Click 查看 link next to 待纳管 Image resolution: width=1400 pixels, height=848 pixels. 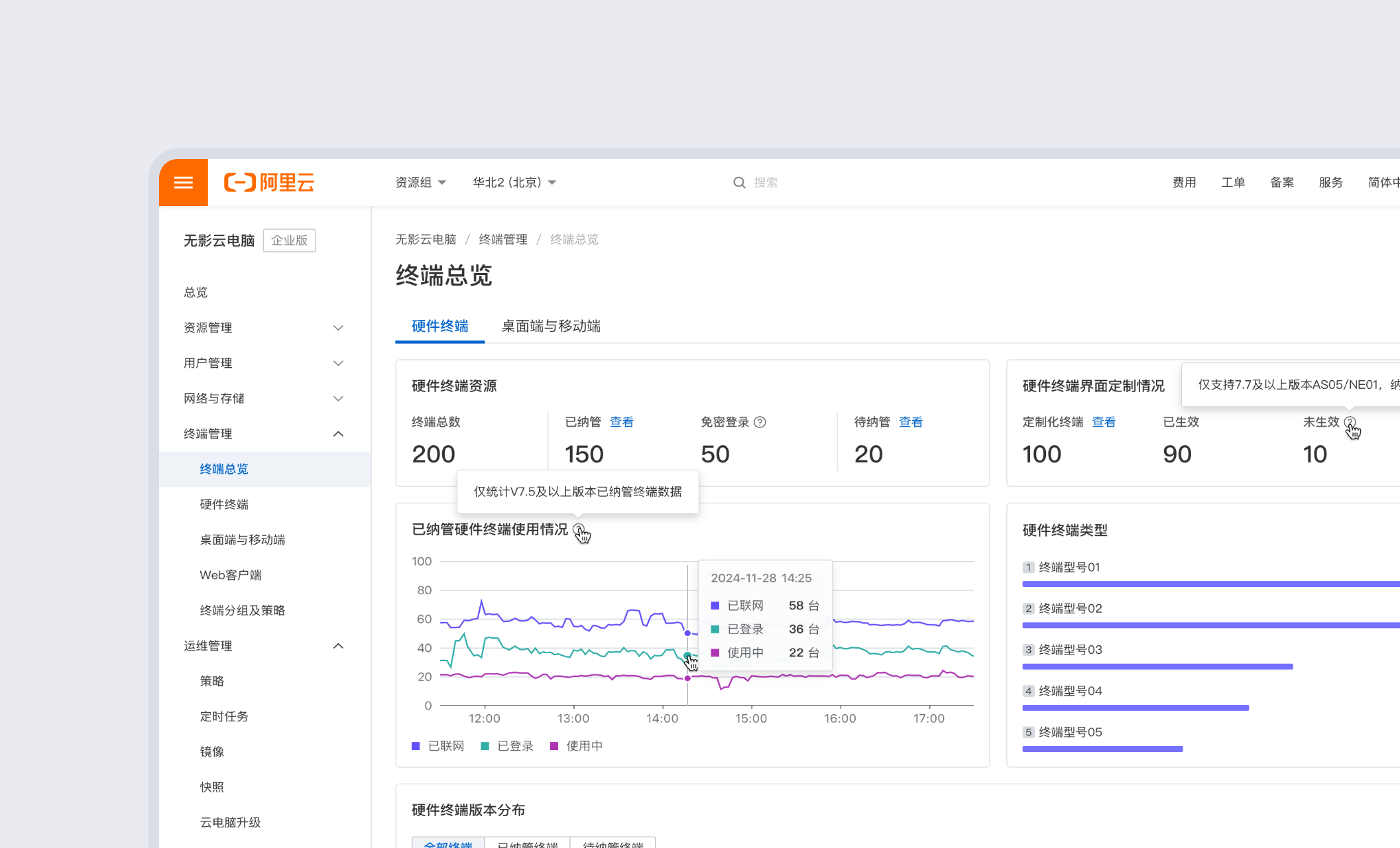tap(911, 422)
